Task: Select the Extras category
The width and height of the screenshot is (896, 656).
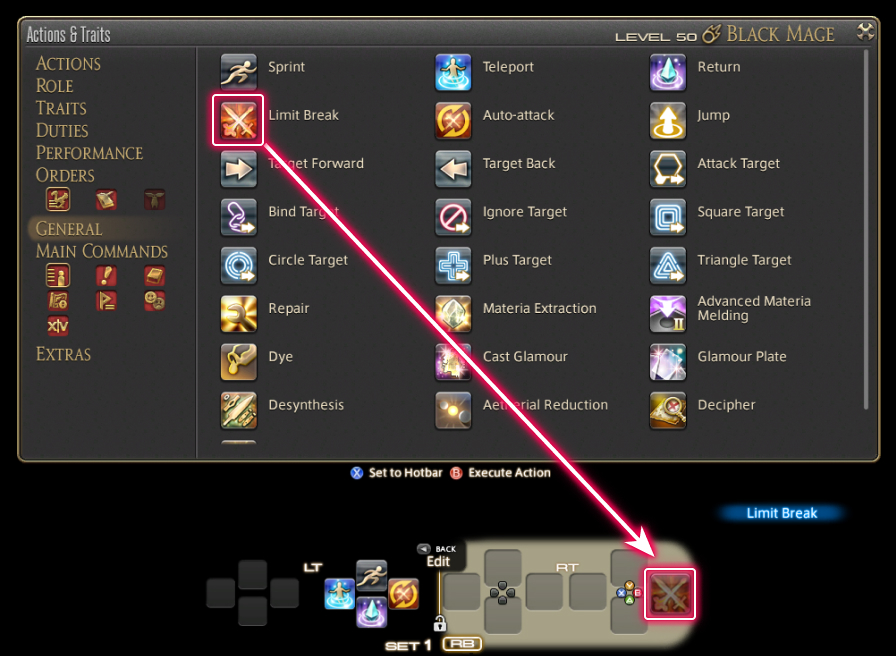Action: (63, 354)
